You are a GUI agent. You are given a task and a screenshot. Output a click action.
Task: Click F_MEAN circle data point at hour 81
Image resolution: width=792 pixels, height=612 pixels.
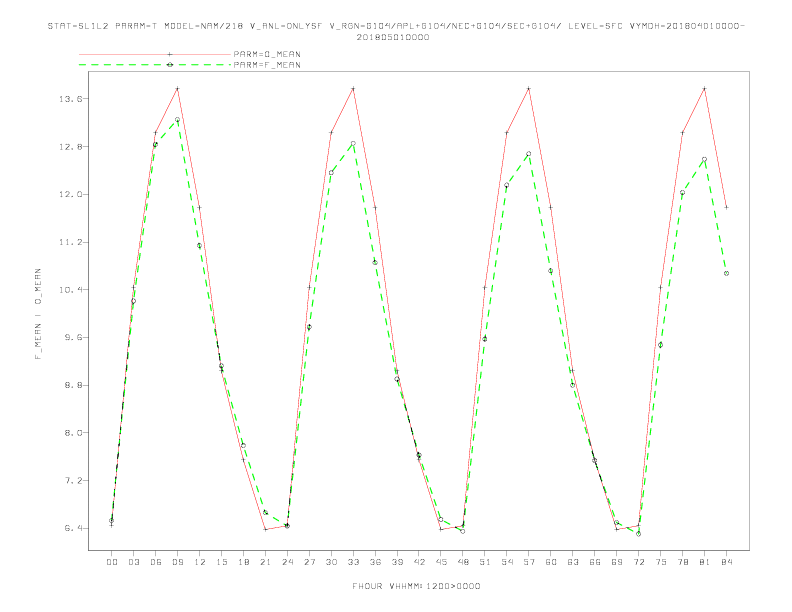pyautogui.click(x=705, y=160)
